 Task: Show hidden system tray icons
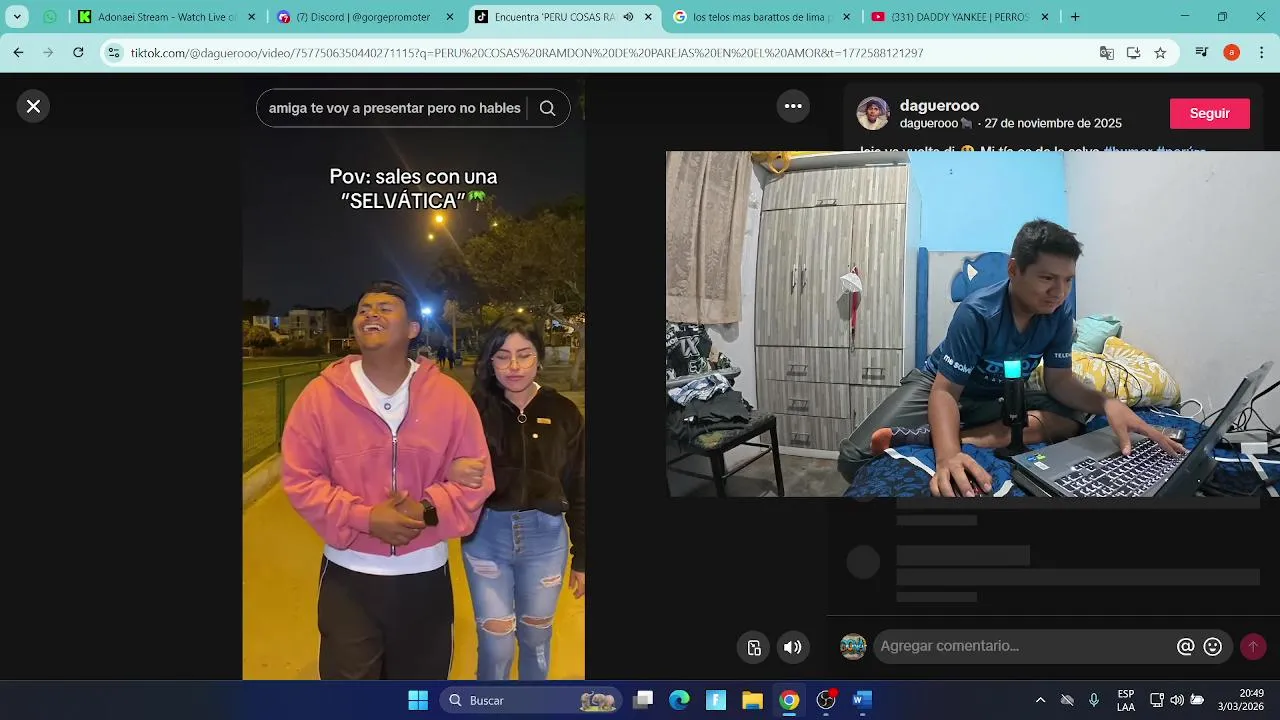[x=1040, y=700]
